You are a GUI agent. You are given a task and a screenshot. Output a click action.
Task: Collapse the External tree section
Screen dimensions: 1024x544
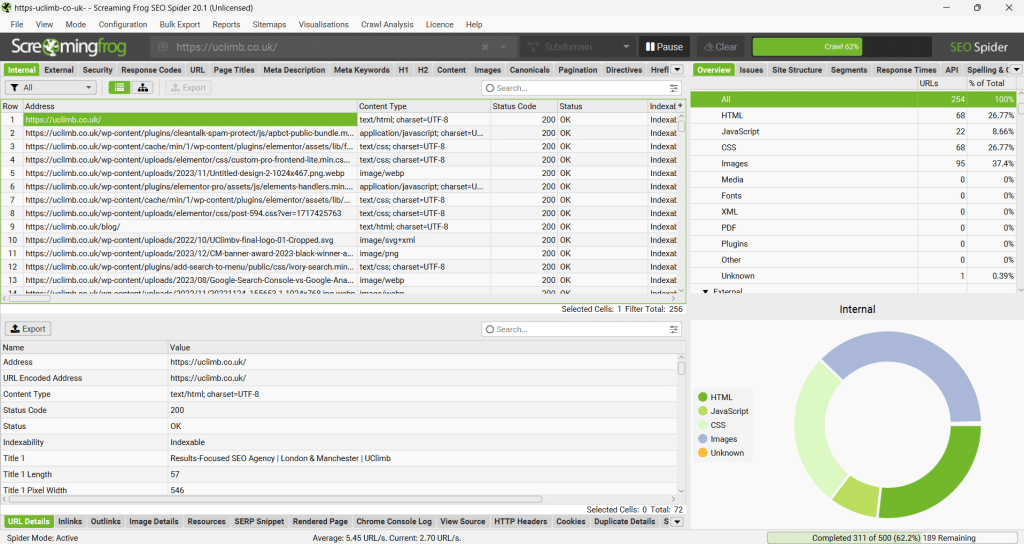tap(704, 292)
